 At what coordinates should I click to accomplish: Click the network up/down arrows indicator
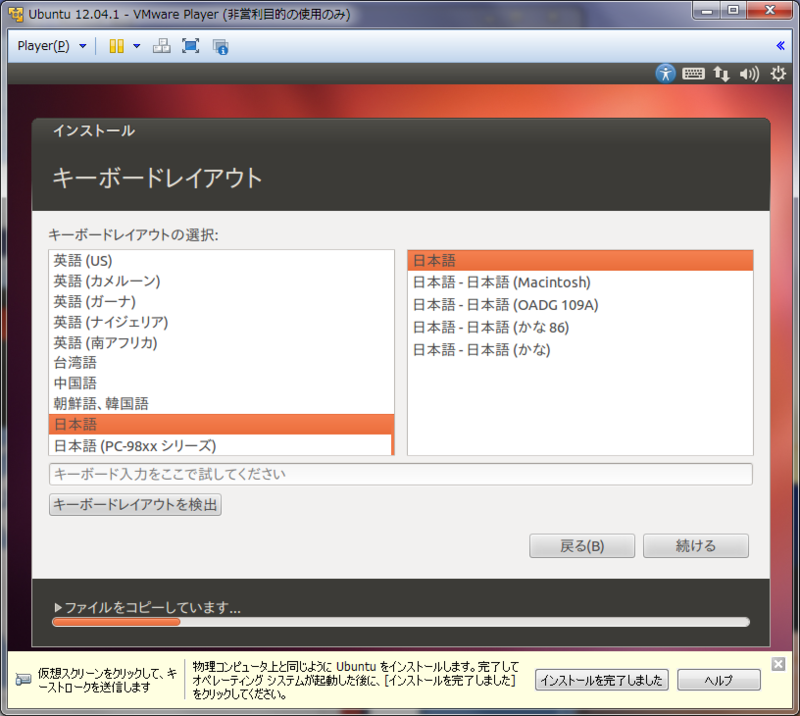pyautogui.click(x=721, y=73)
